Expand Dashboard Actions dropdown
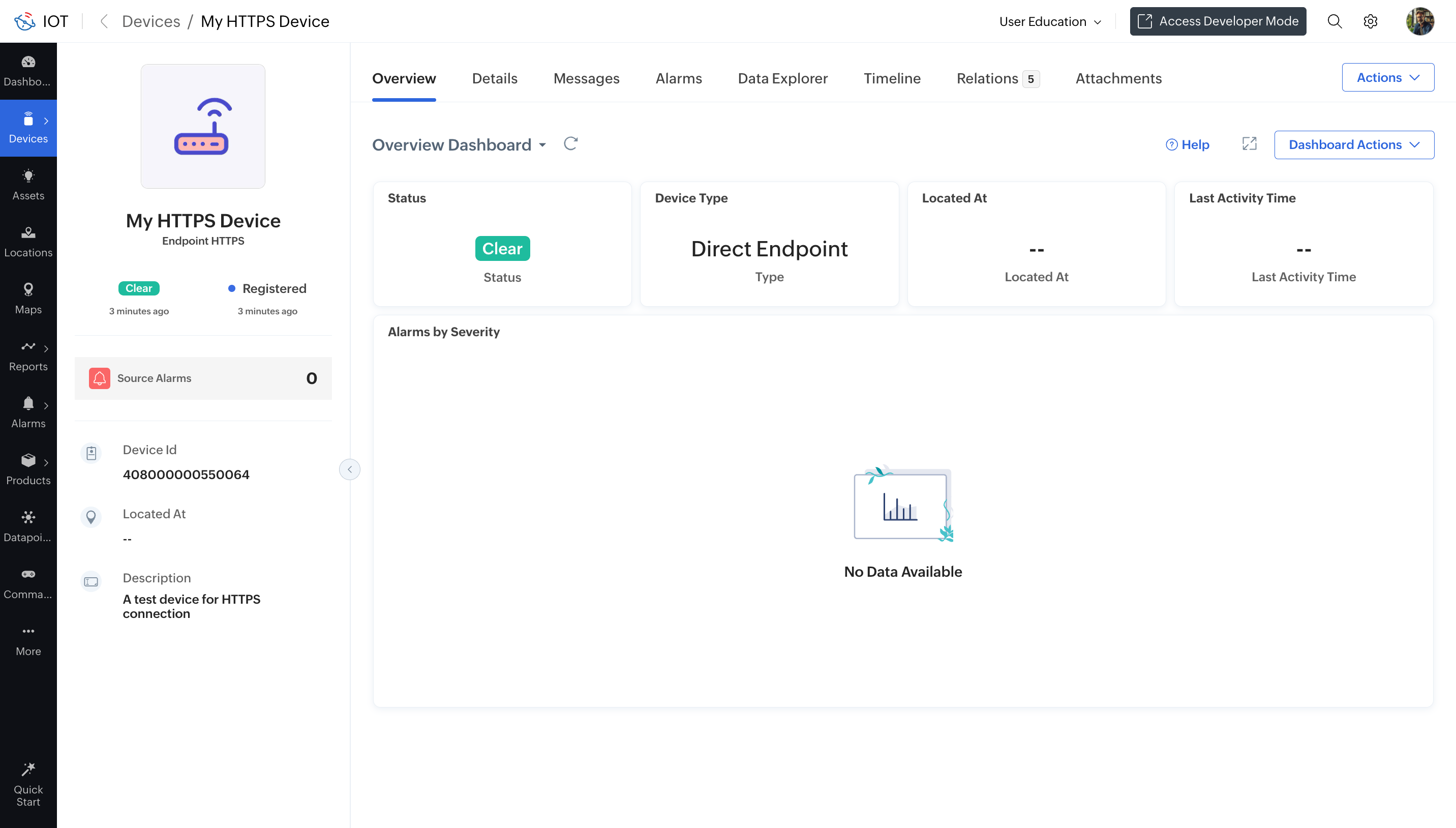Image resolution: width=1456 pixels, height=828 pixels. coord(1353,144)
